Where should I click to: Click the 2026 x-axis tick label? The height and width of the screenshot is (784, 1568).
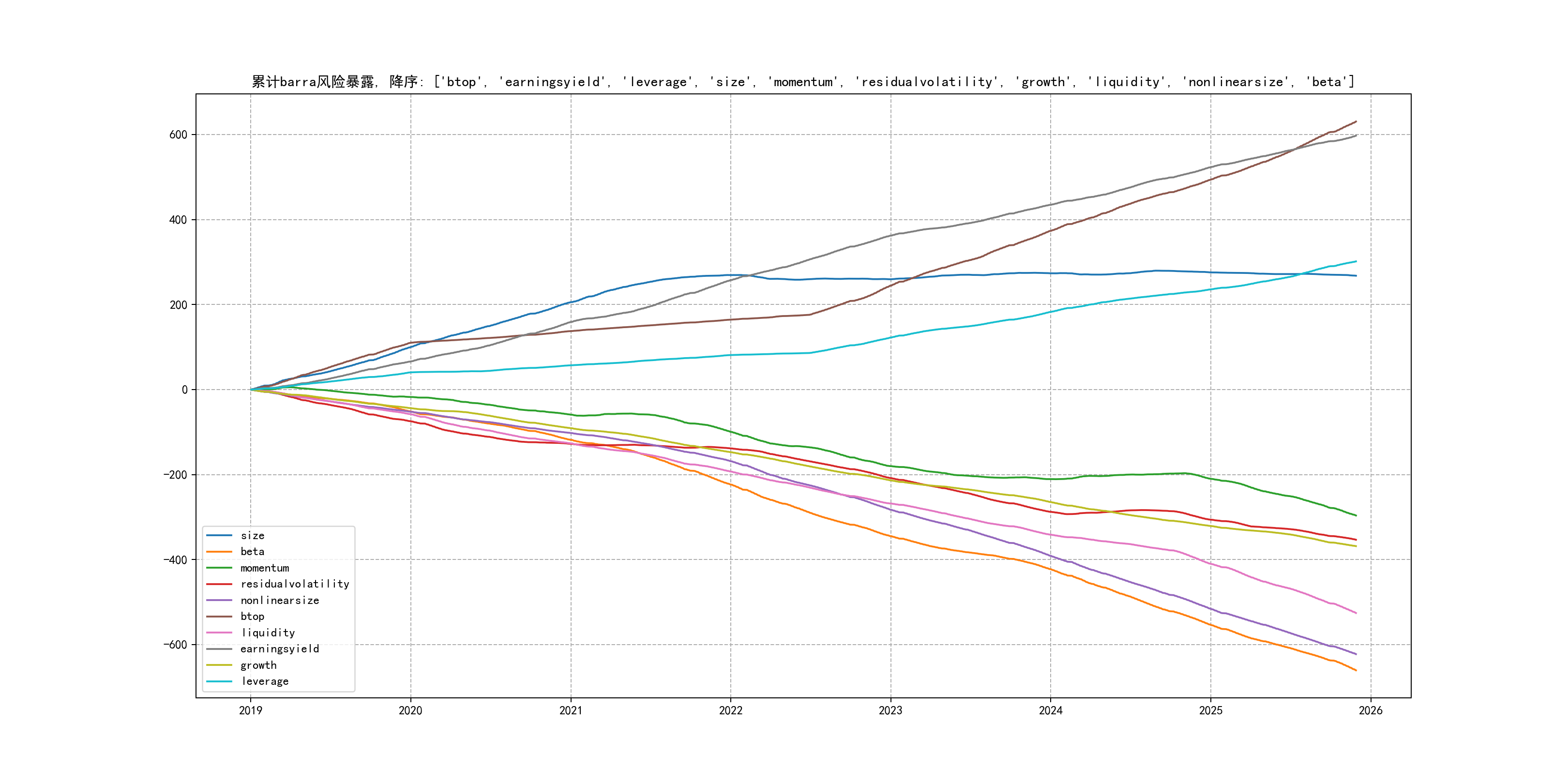pyautogui.click(x=1371, y=710)
